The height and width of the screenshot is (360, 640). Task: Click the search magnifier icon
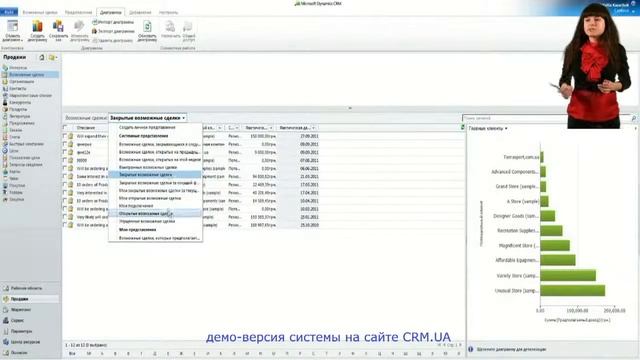click(x=633, y=118)
